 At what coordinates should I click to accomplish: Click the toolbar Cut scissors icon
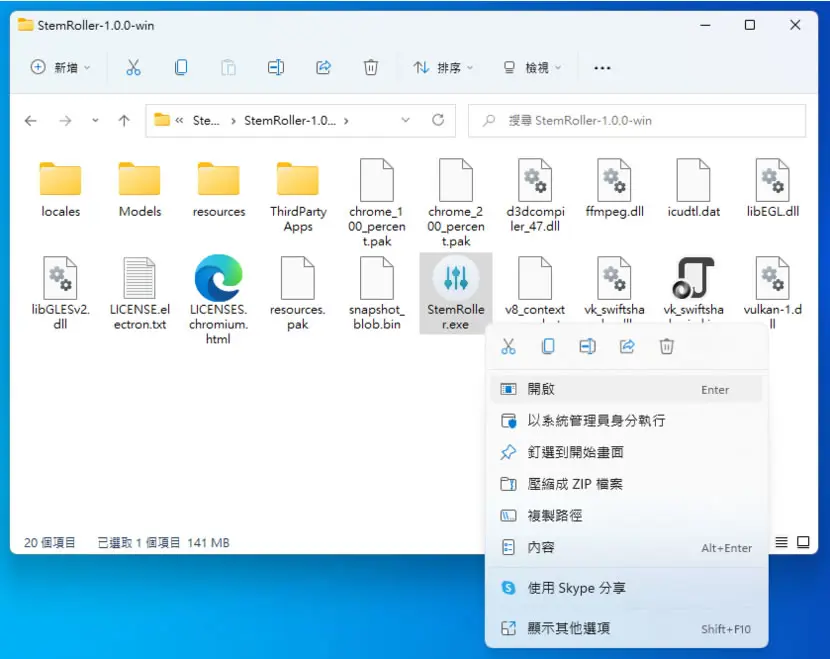(133, 68)
